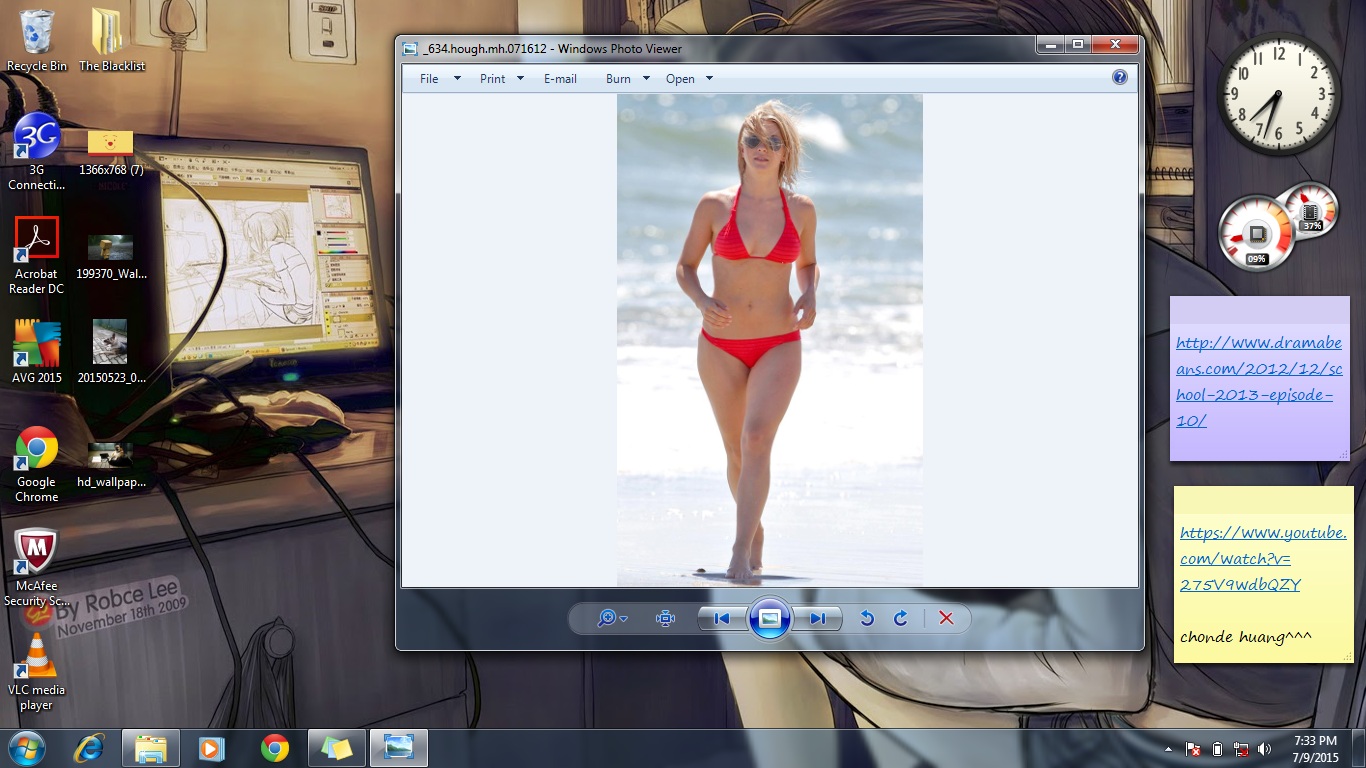Rotate the photo clockwise
The width and height of the screenshot is (1366, 768).
[x=901, y=619]
